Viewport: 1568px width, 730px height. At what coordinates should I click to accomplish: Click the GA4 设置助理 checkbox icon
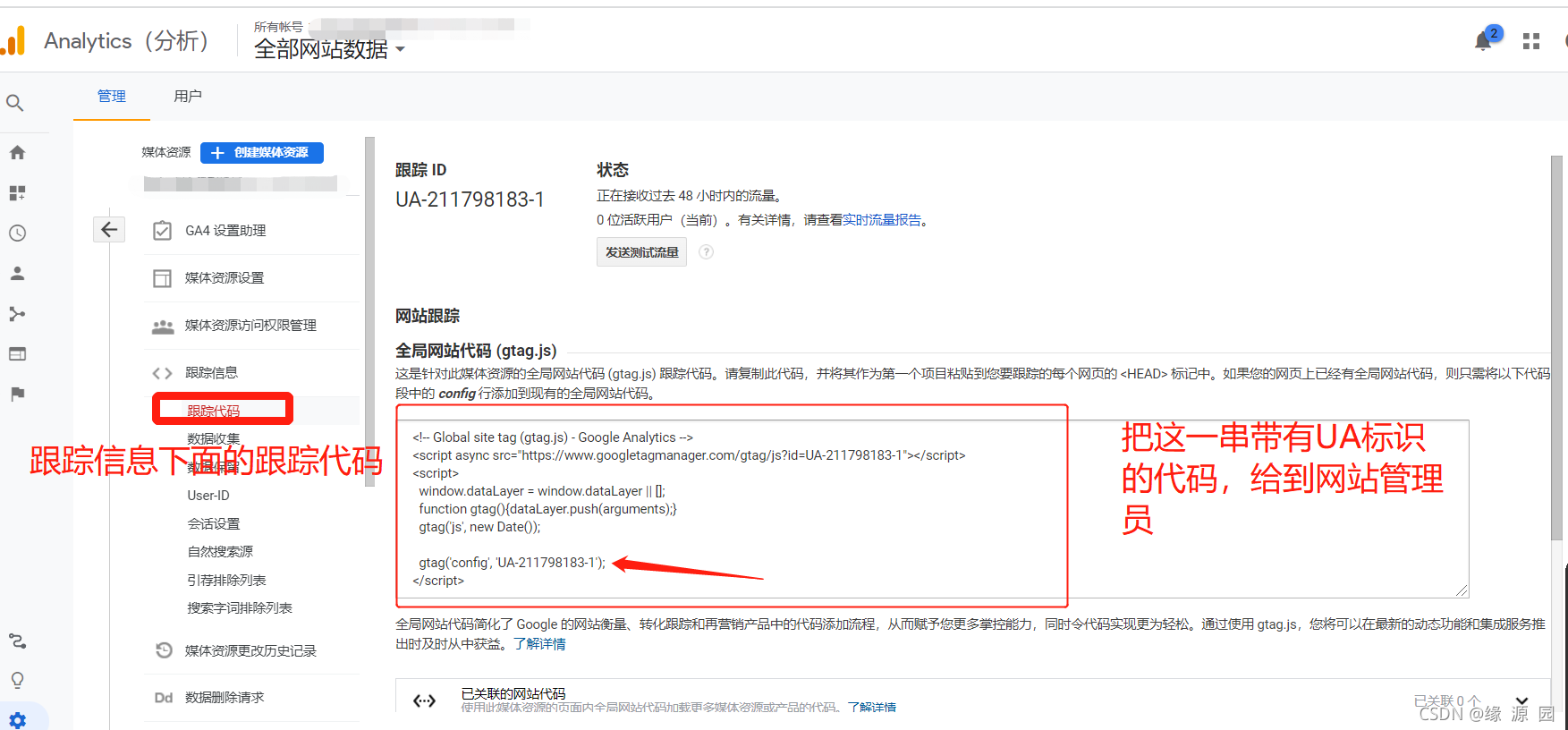(x=162, y=231)
